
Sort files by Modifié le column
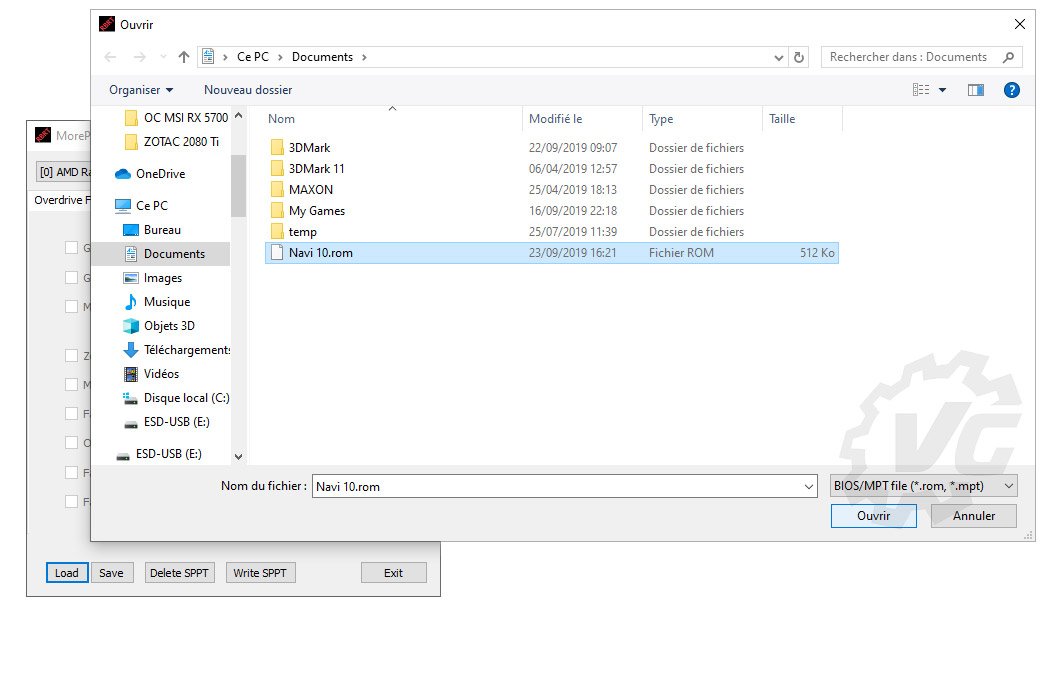[556, 119]
